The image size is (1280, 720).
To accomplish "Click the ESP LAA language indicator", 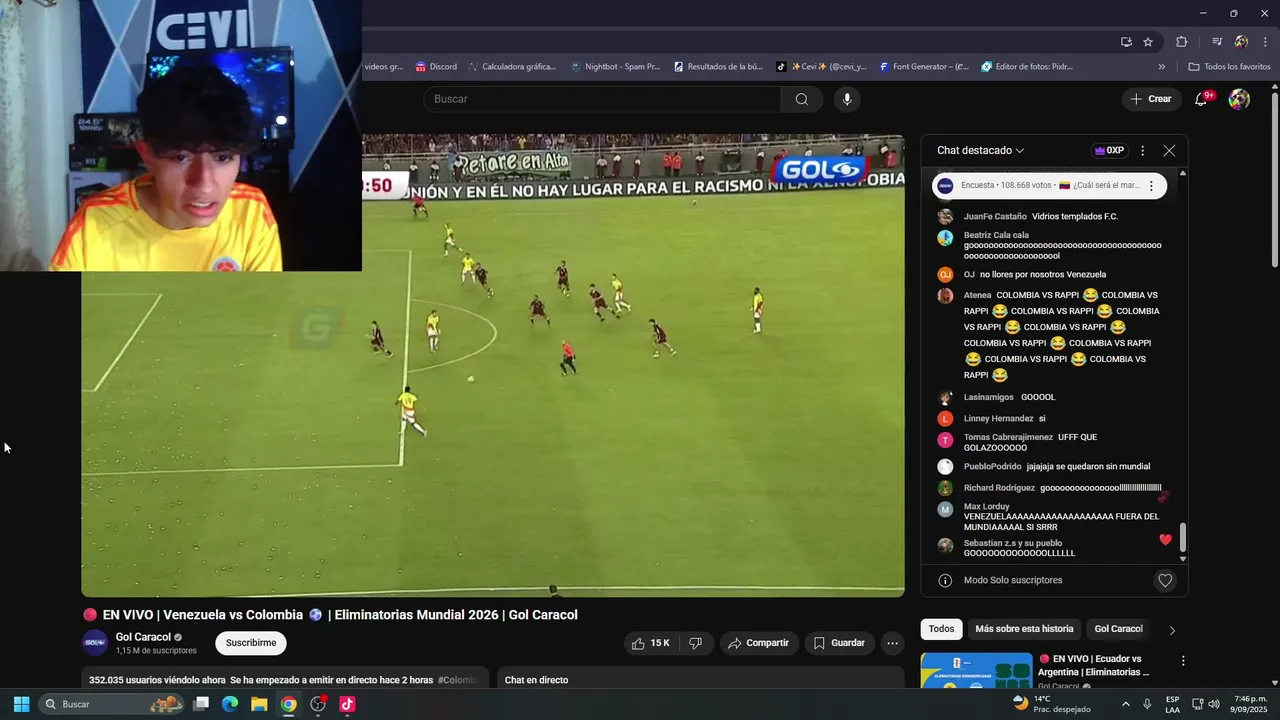I will (x=1172, y=704).
